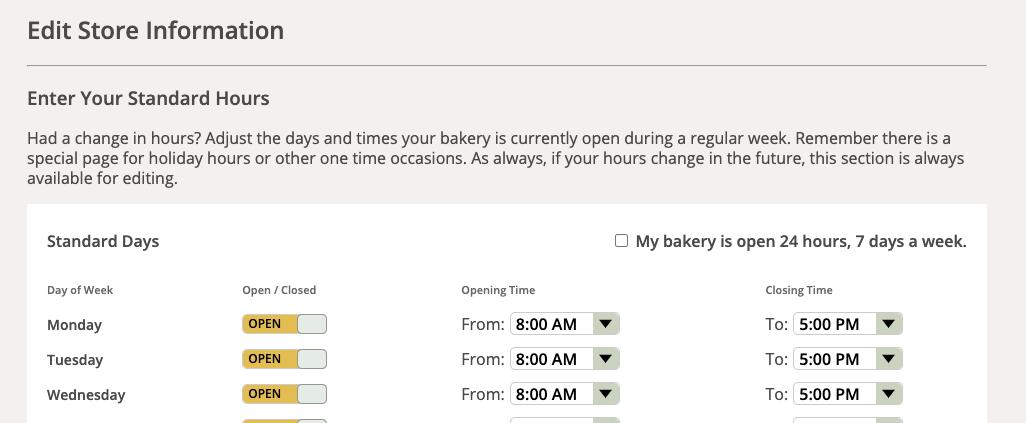Open Wednesday closing time dropdown

click(835, 394)
